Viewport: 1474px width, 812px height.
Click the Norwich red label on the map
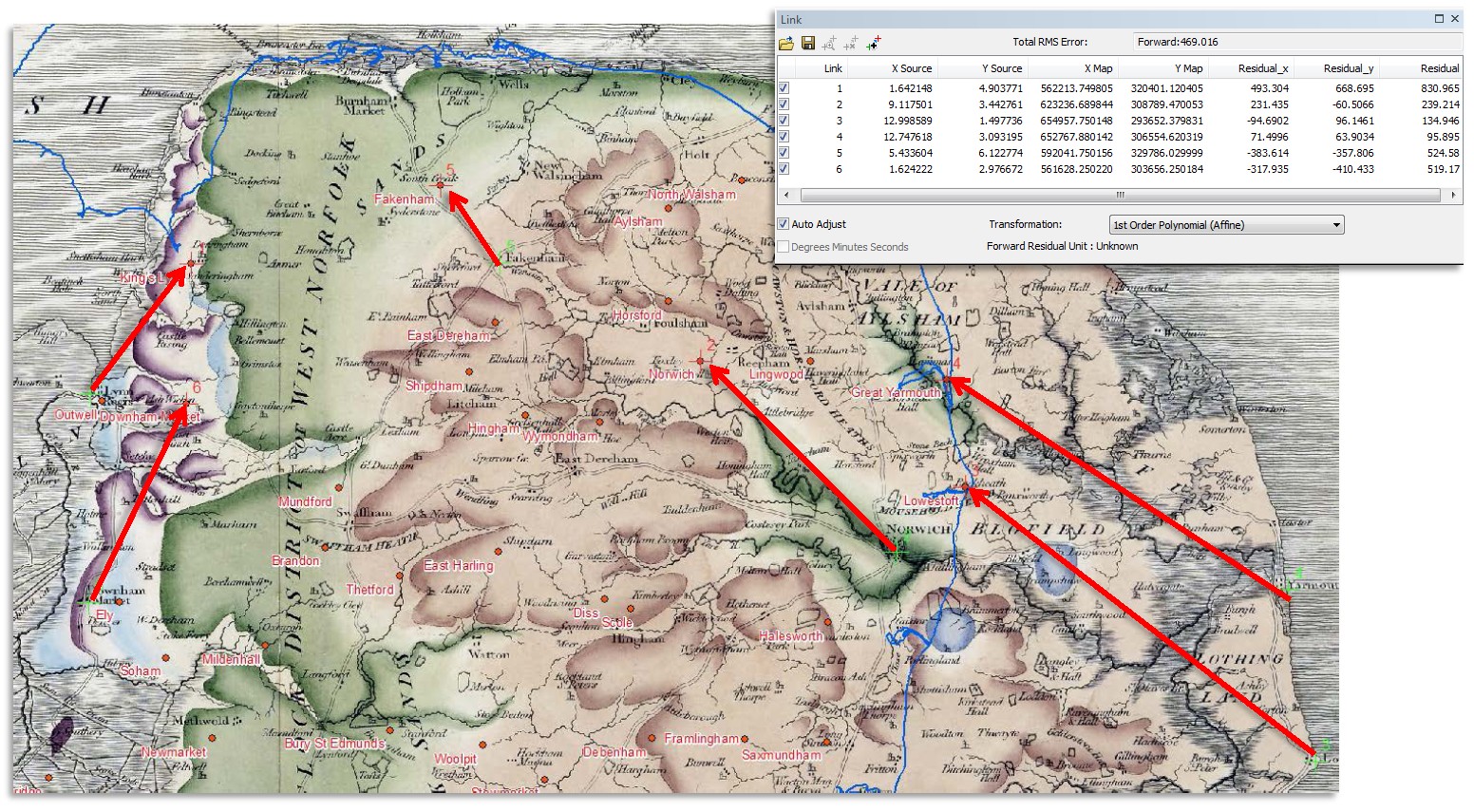[x=671, y=374]
